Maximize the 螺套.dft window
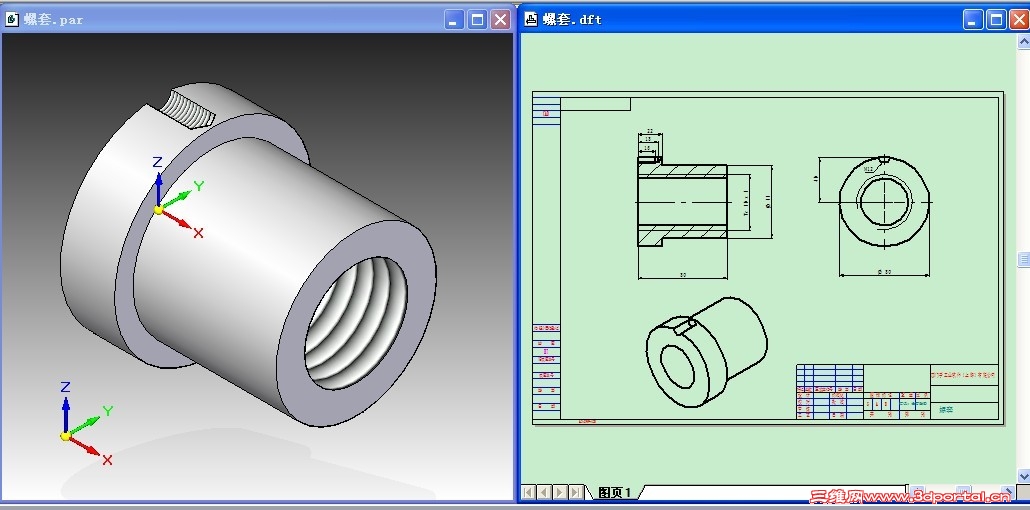Viewport: 1030px width, 510px height. [x=996, y=20]
